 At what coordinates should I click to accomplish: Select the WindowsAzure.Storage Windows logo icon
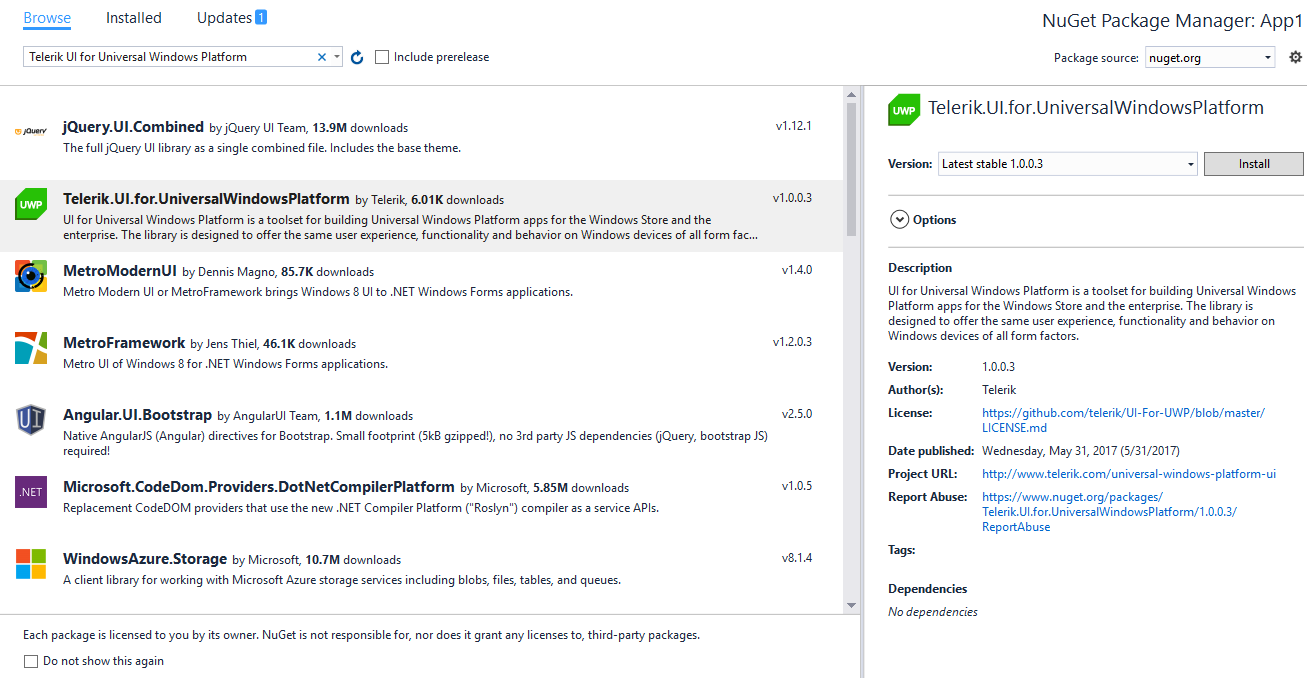pyautogui.click(x=31, y=563)
